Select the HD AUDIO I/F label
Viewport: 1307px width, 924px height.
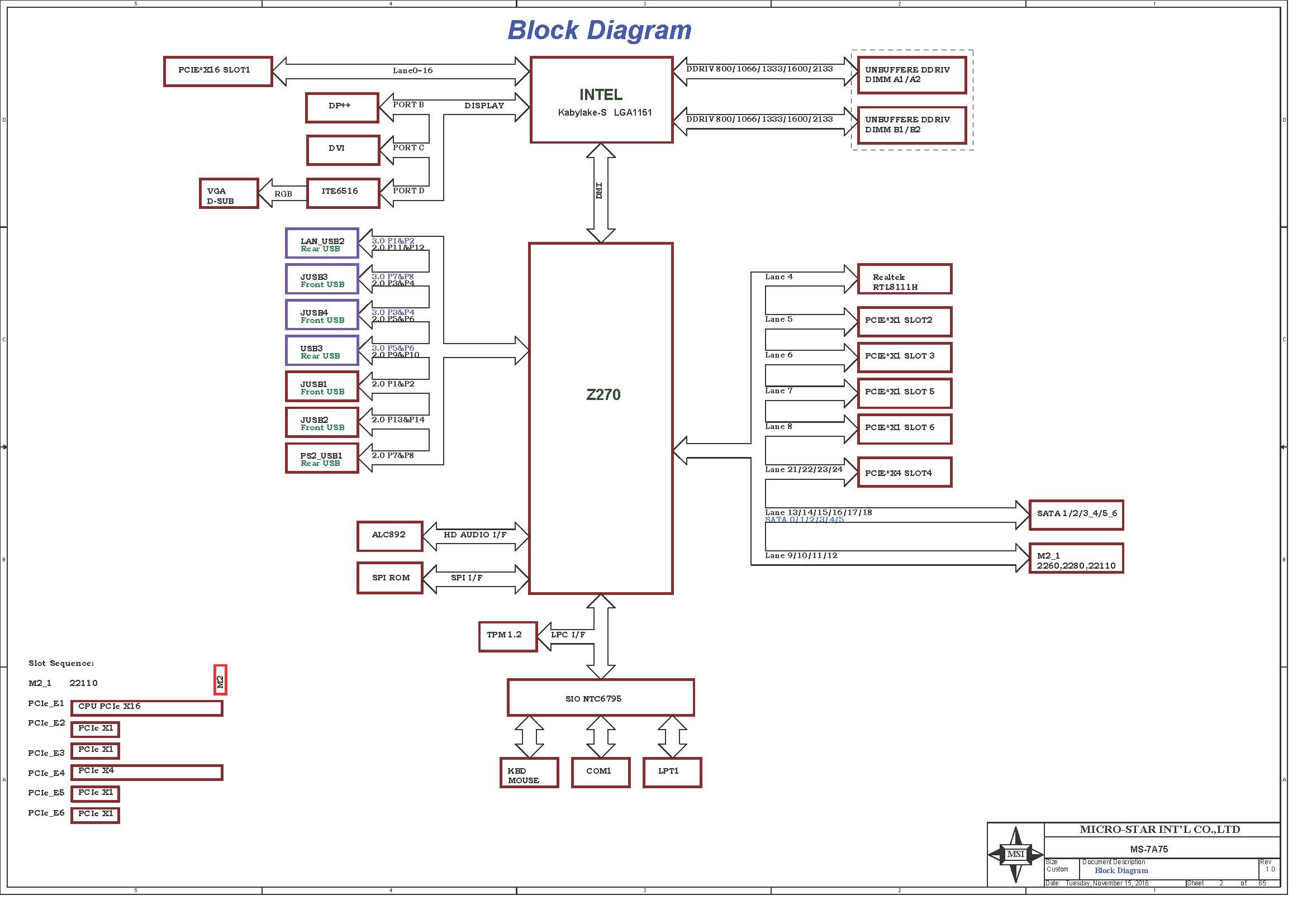point(476,535)
